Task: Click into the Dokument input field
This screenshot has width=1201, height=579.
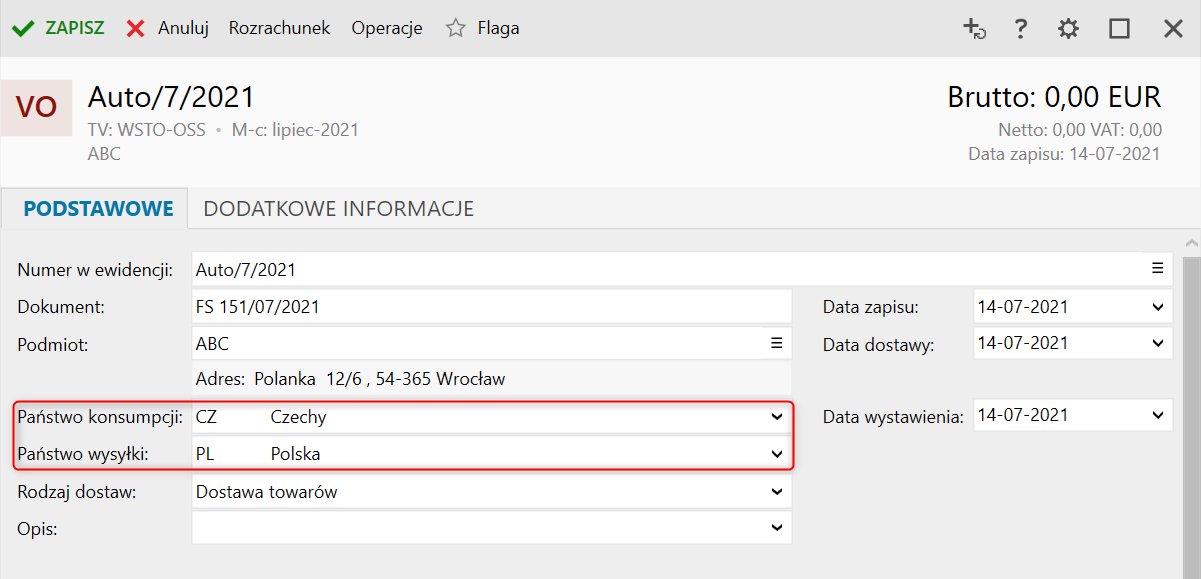Action: point(490,307)
